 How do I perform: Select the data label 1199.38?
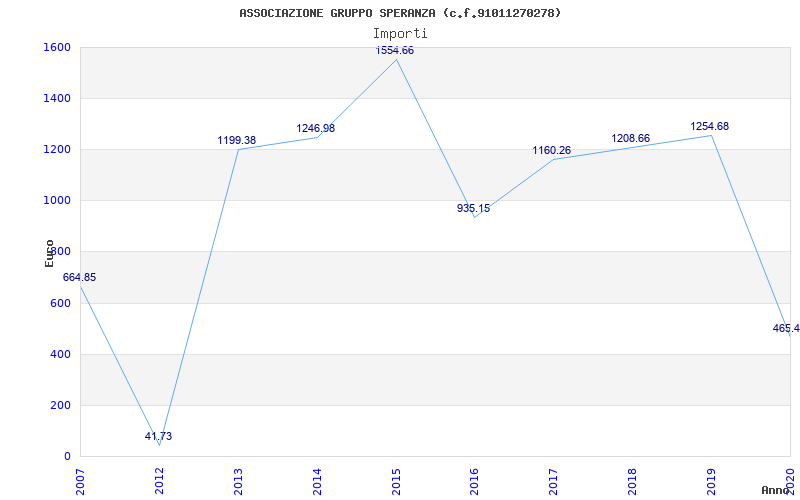(237, 140)
